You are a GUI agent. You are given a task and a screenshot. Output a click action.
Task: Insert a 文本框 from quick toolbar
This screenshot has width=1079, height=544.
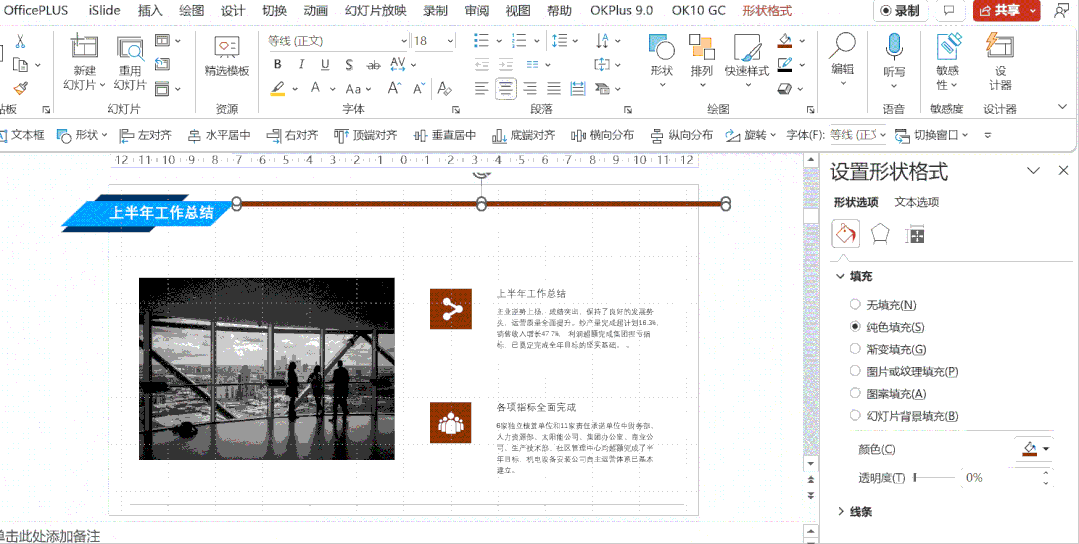coord(21,135)
